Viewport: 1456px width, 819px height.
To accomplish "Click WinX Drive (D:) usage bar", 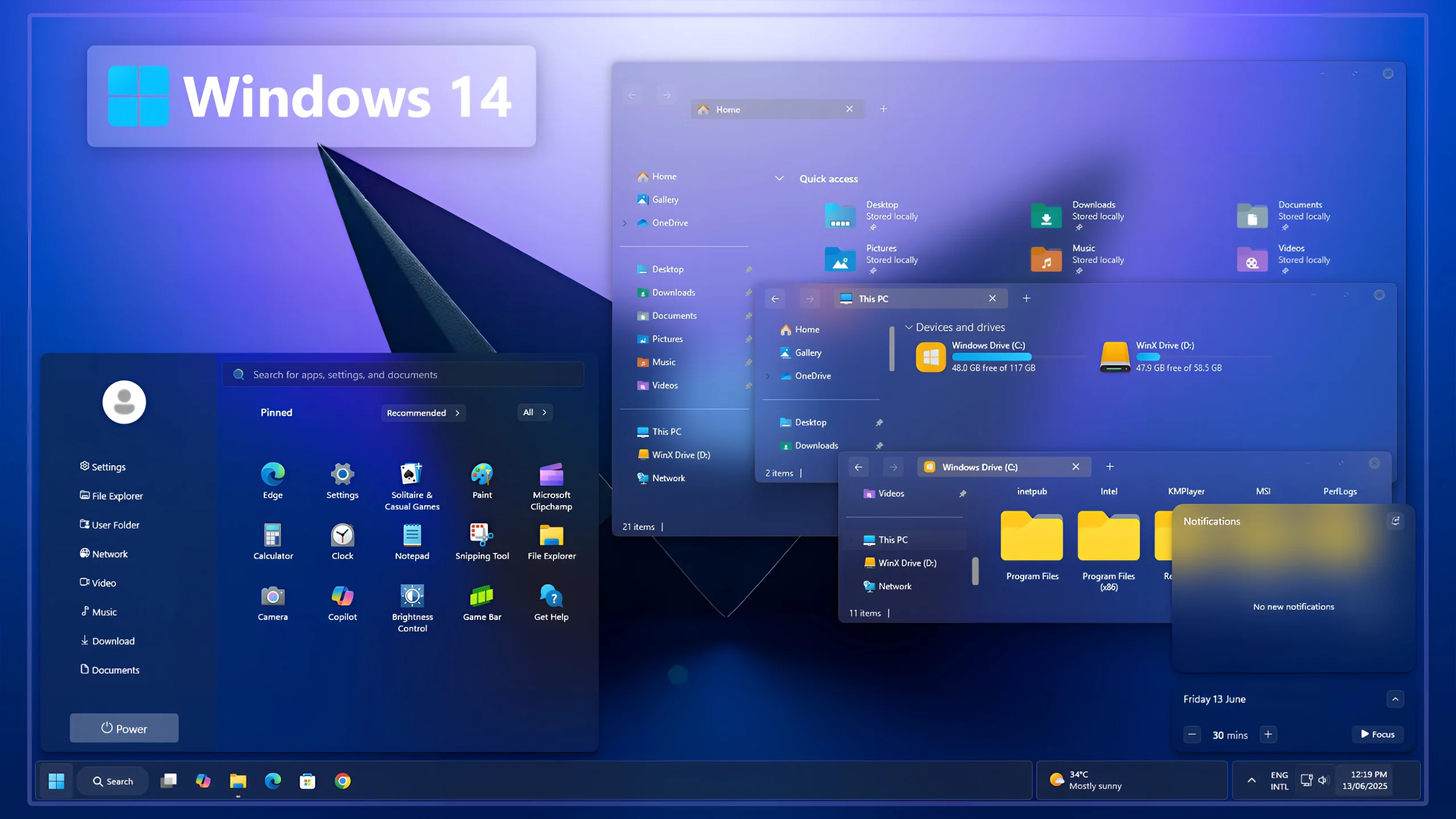I will [1203, 357].
